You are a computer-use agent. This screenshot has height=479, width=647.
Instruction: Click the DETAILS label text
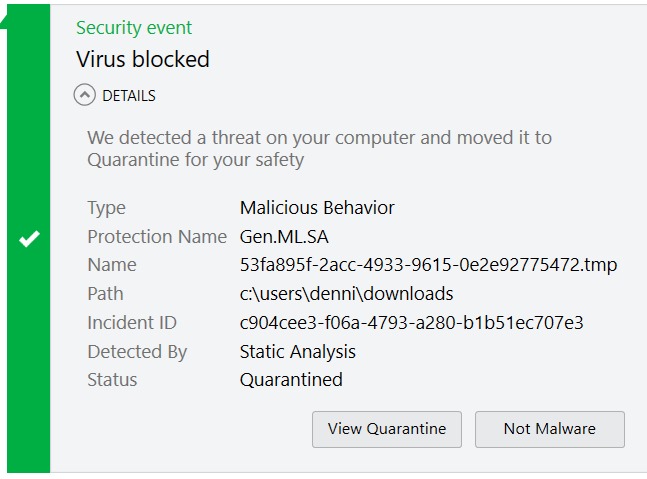coord(129,96)
